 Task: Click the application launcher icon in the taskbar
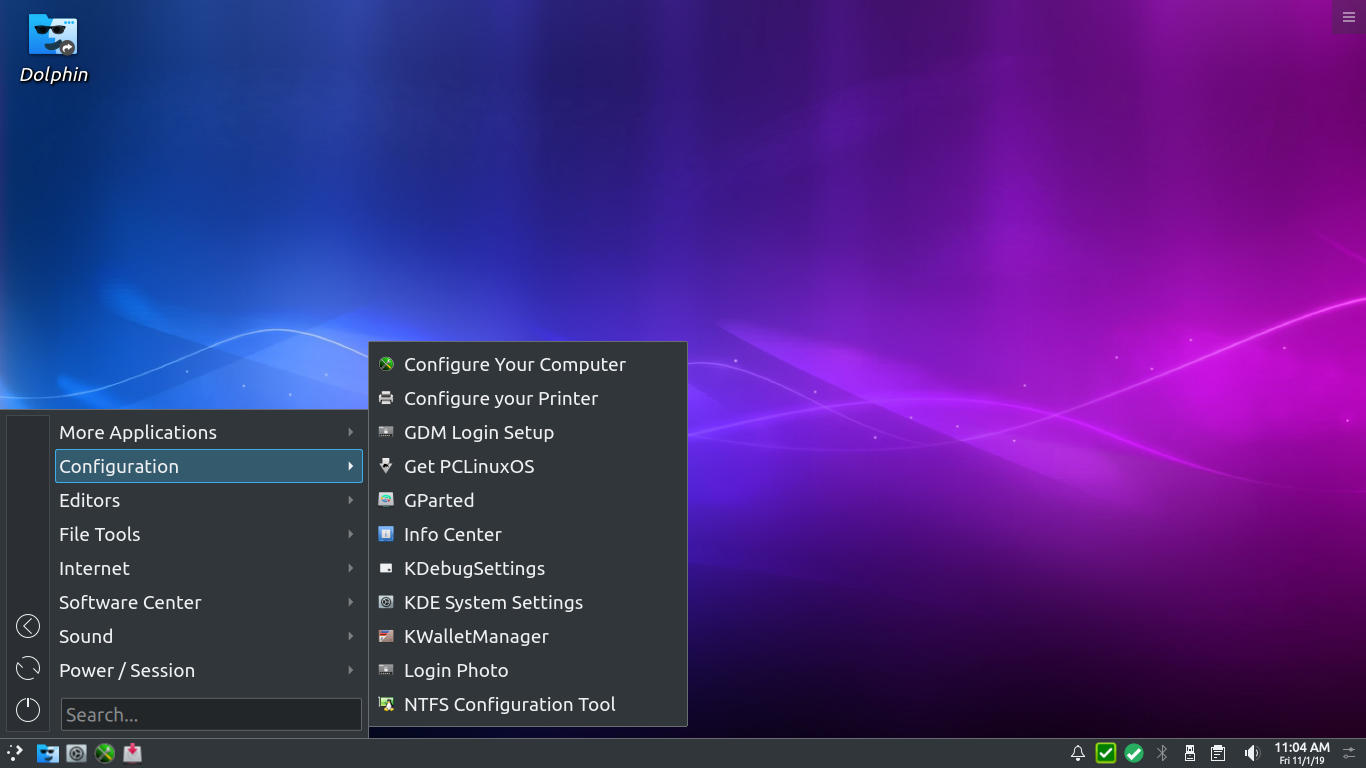15,753
